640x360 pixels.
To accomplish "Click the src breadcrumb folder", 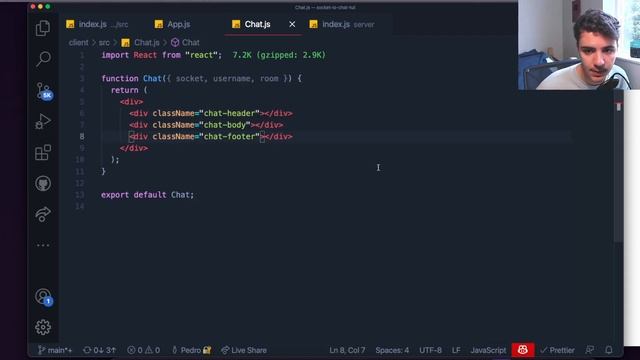I will click(x=104, y=42).
